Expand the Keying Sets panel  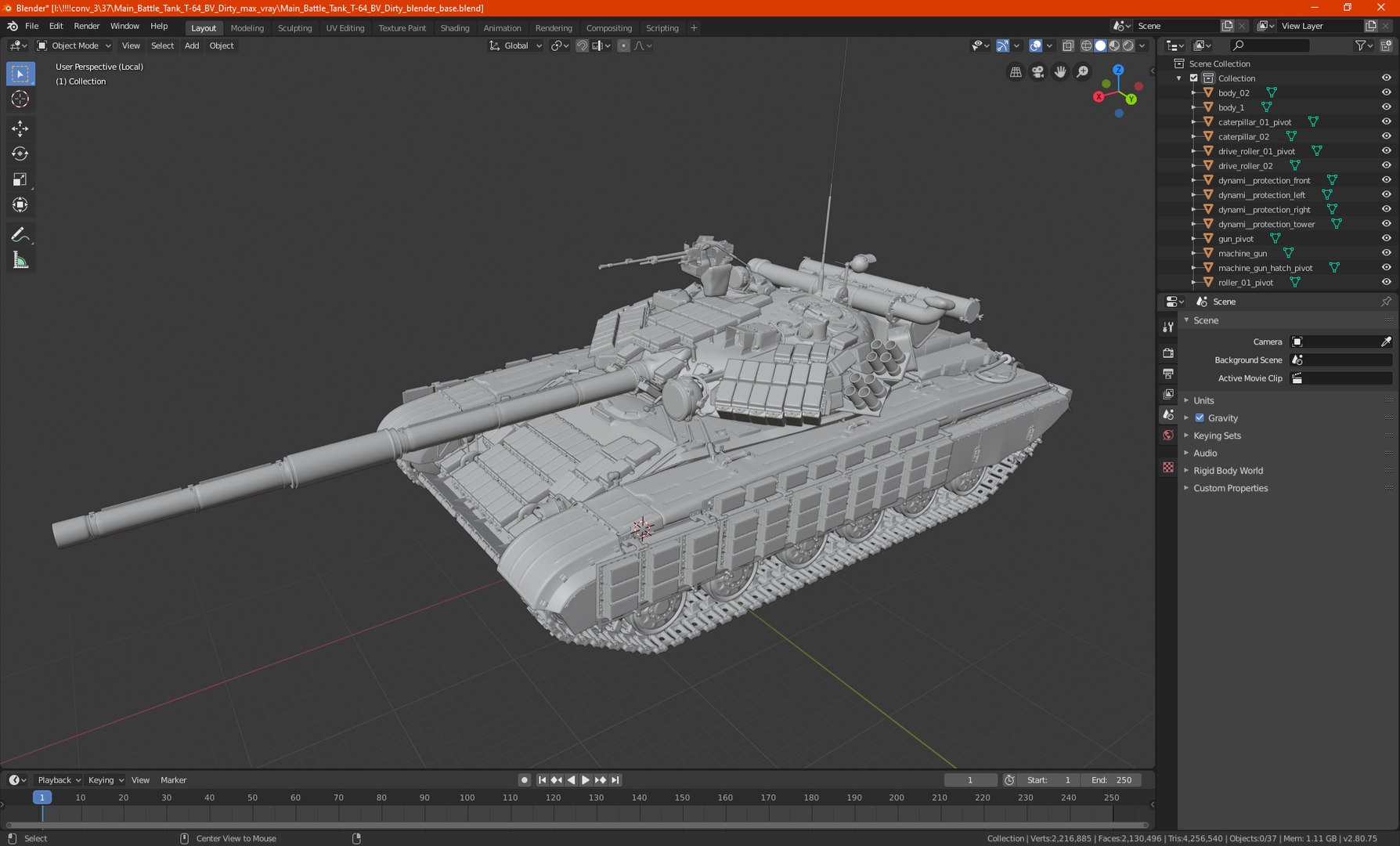(x=1217, y=436)
